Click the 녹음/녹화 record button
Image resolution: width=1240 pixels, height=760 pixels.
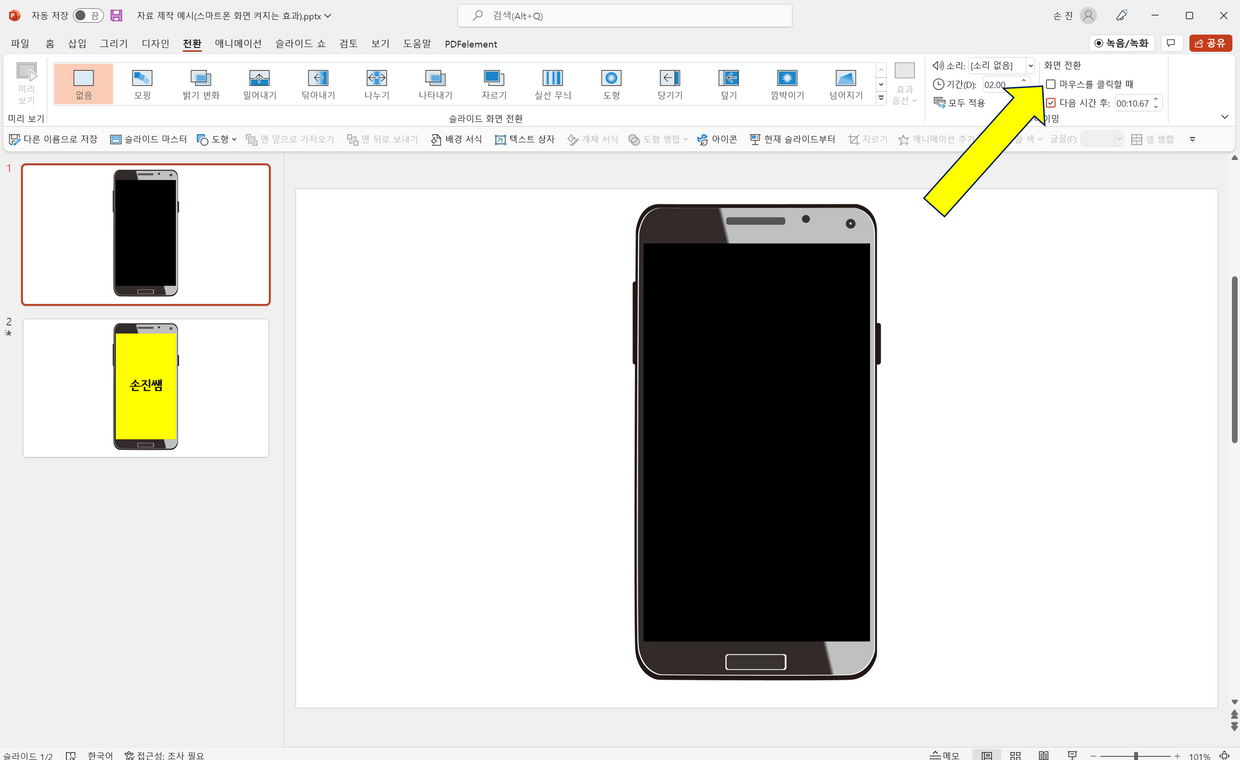click(1121, 43)
